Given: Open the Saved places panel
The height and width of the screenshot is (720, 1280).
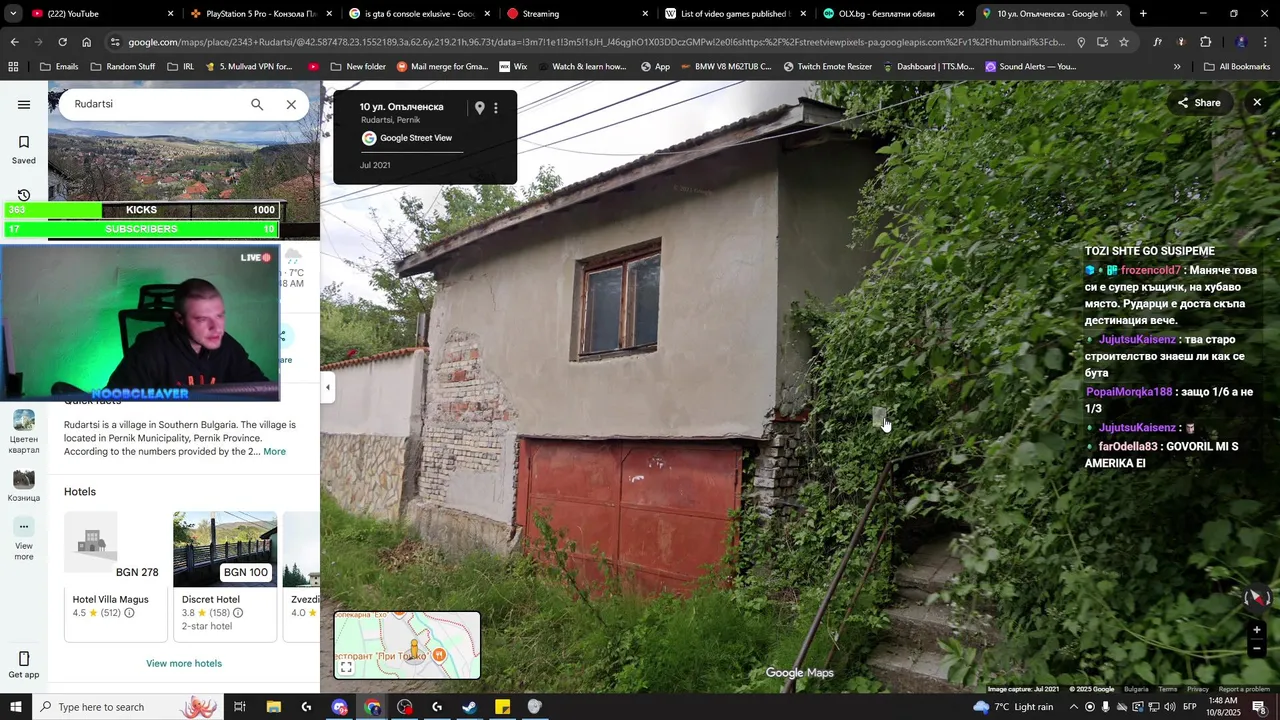Looking at the screenshot, I should pos(24,150).
